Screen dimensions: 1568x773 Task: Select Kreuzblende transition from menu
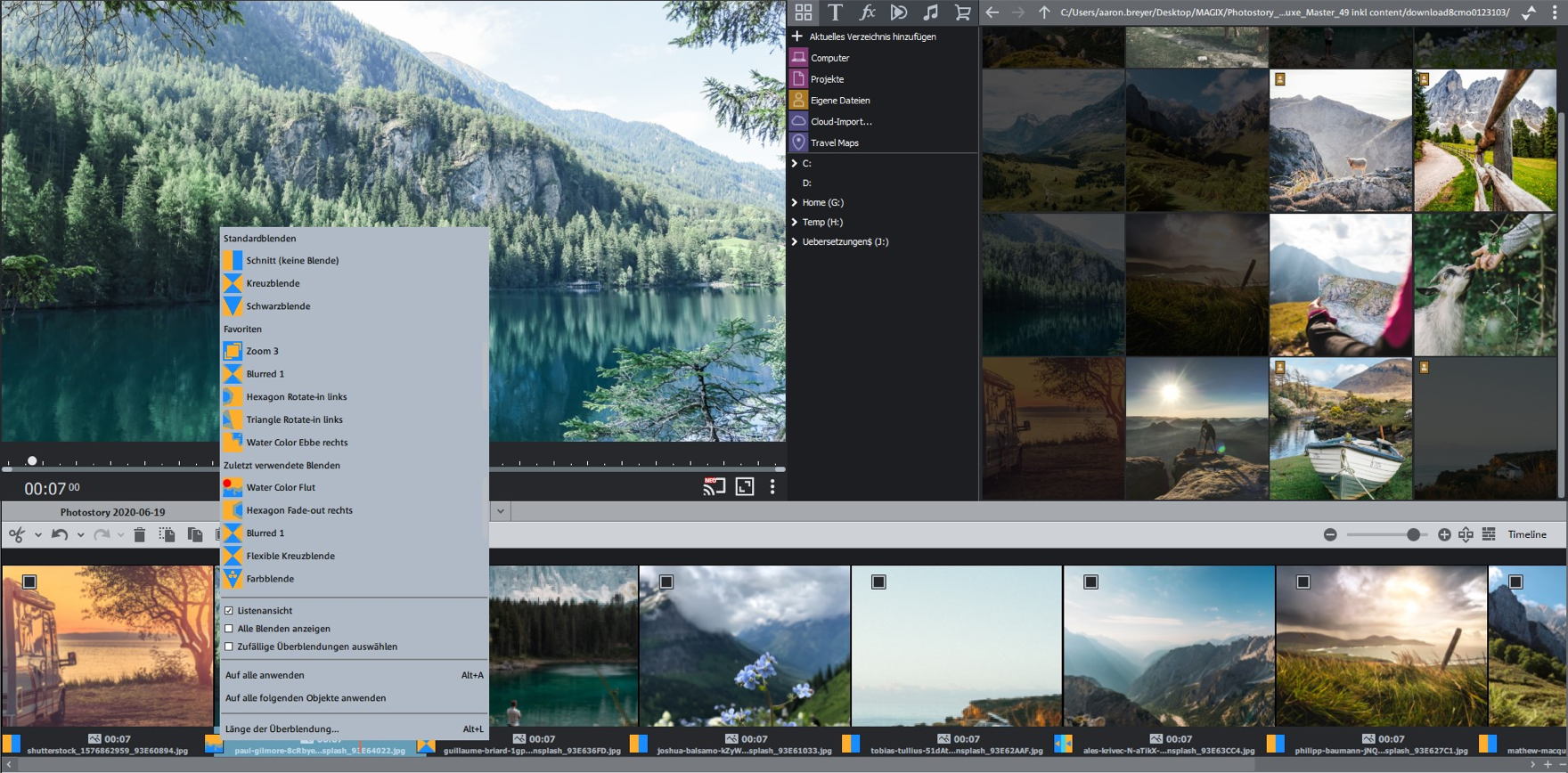pyautogui.click(x=273, y=283)
